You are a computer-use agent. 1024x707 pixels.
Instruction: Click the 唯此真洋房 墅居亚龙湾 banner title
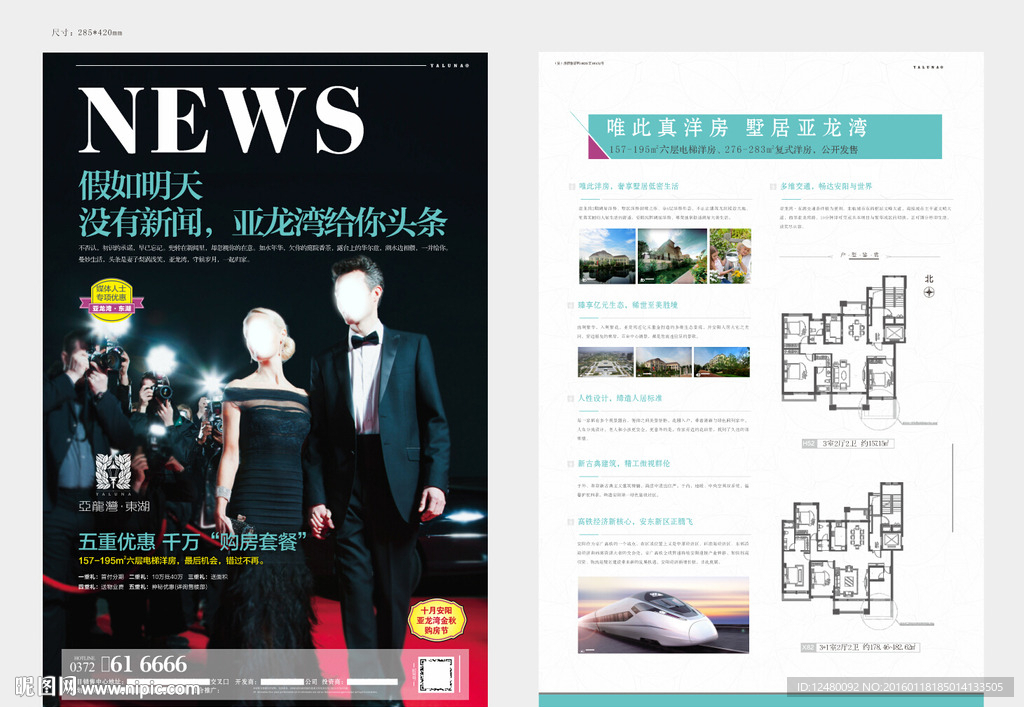(x=737, y=127)
